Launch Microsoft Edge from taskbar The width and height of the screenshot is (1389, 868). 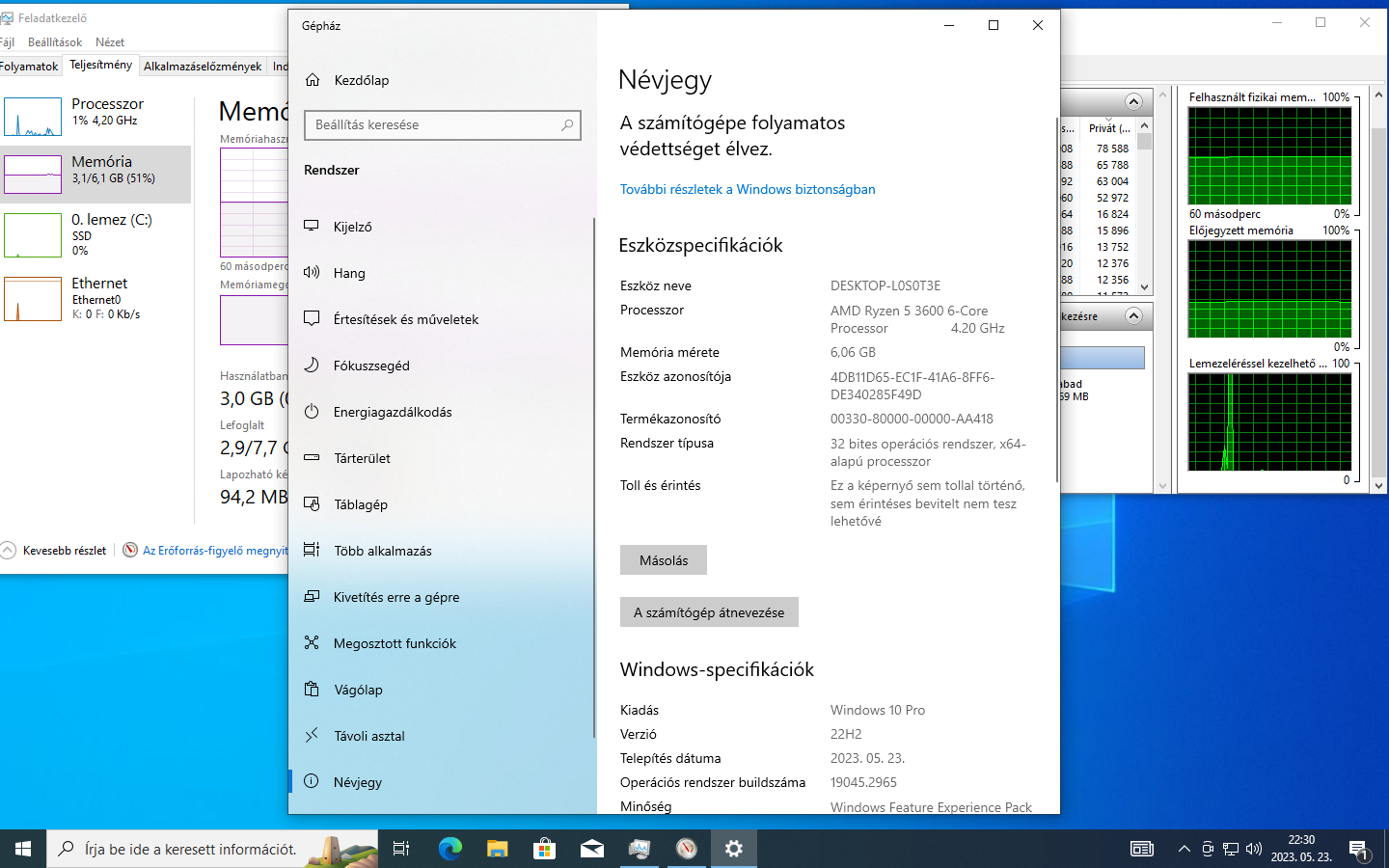449,849
